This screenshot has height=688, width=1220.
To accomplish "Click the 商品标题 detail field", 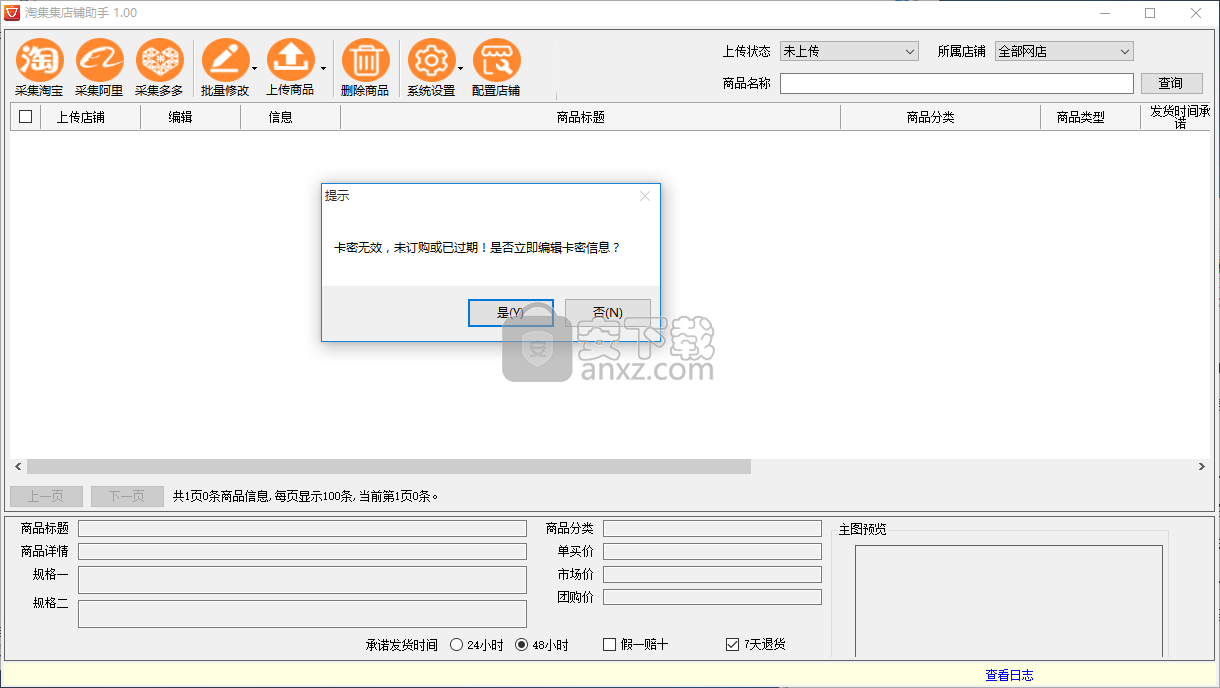I will point(302,528).
